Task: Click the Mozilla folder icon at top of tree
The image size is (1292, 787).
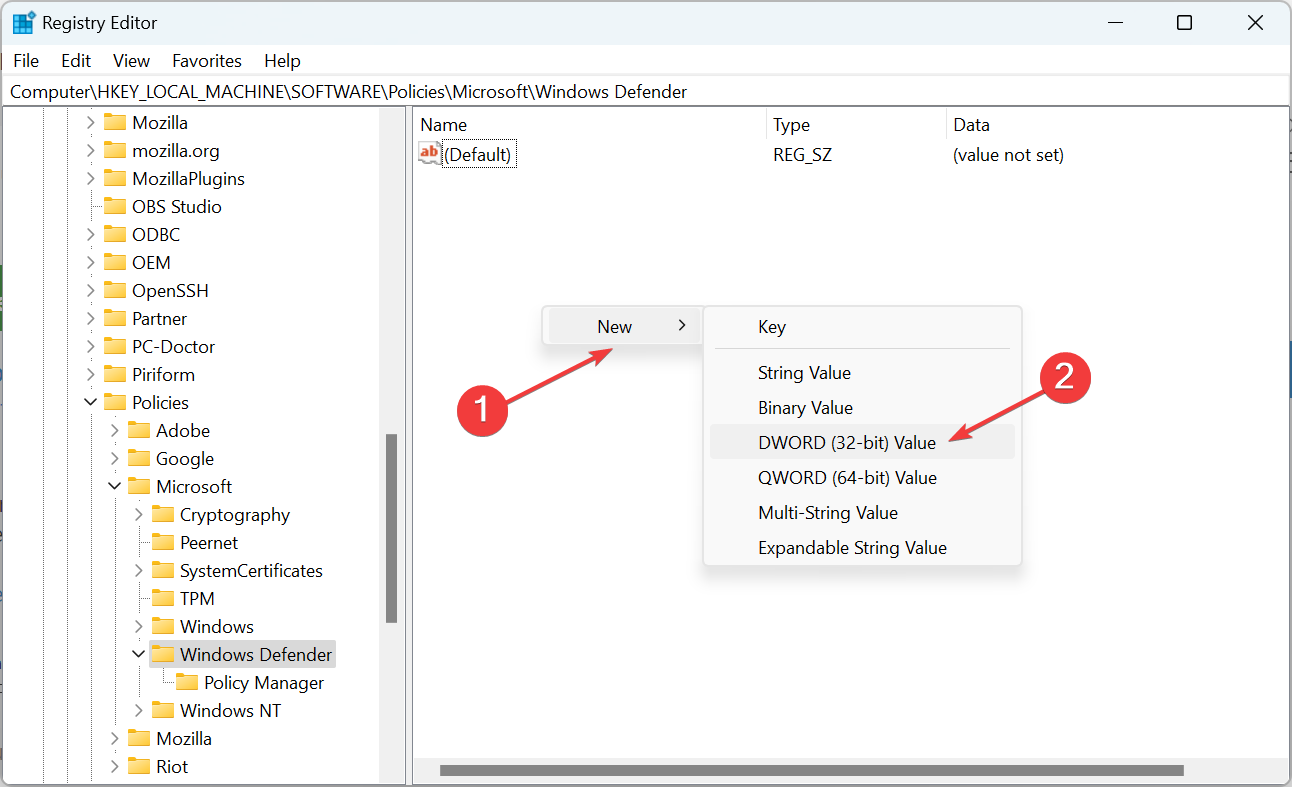Action: point(115,122)
